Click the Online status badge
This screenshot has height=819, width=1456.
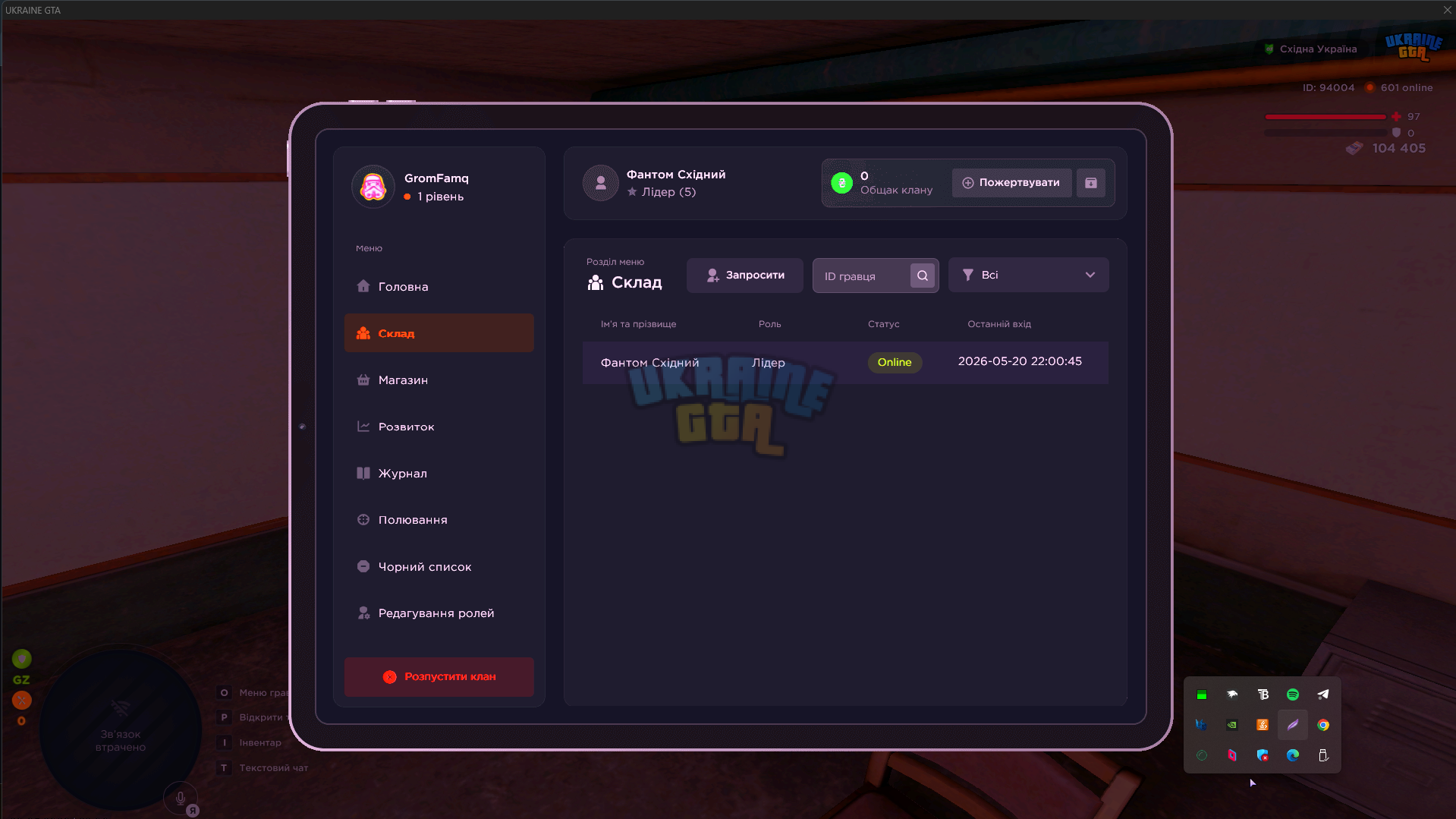[895, 363]
